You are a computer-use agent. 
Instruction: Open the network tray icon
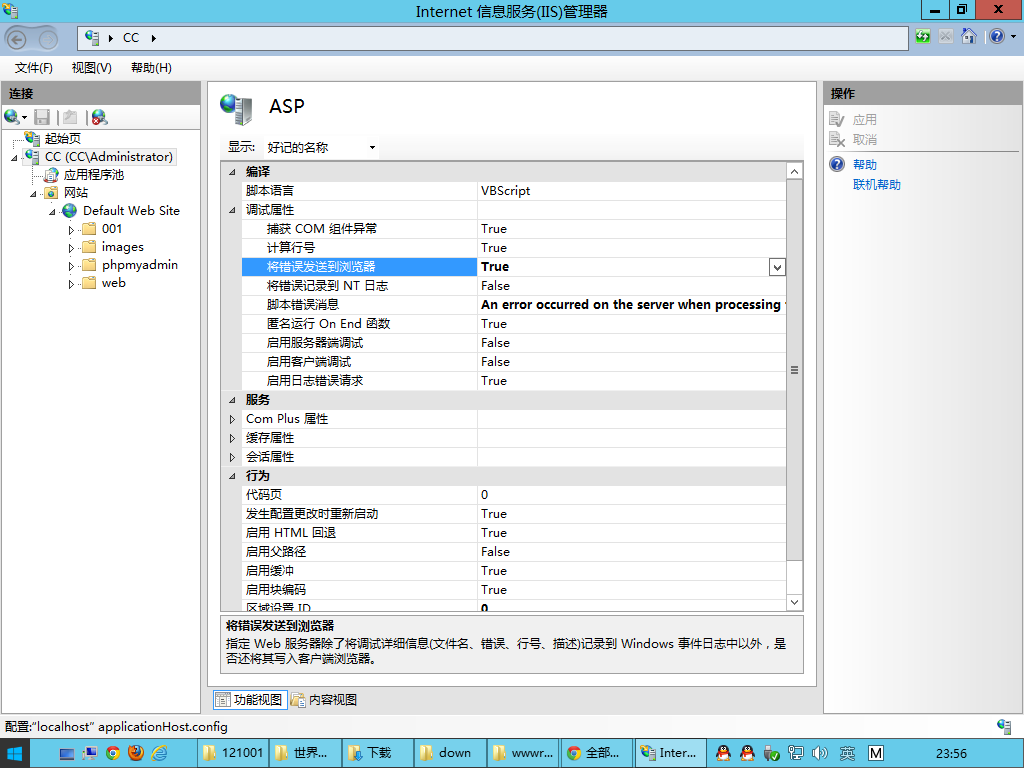[795, 753]
